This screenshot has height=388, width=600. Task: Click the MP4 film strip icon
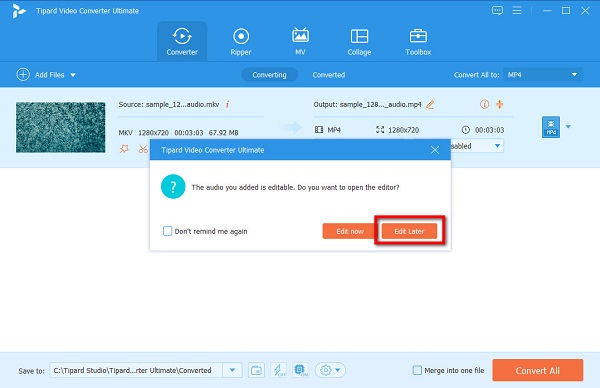click(x=319, y=130)
